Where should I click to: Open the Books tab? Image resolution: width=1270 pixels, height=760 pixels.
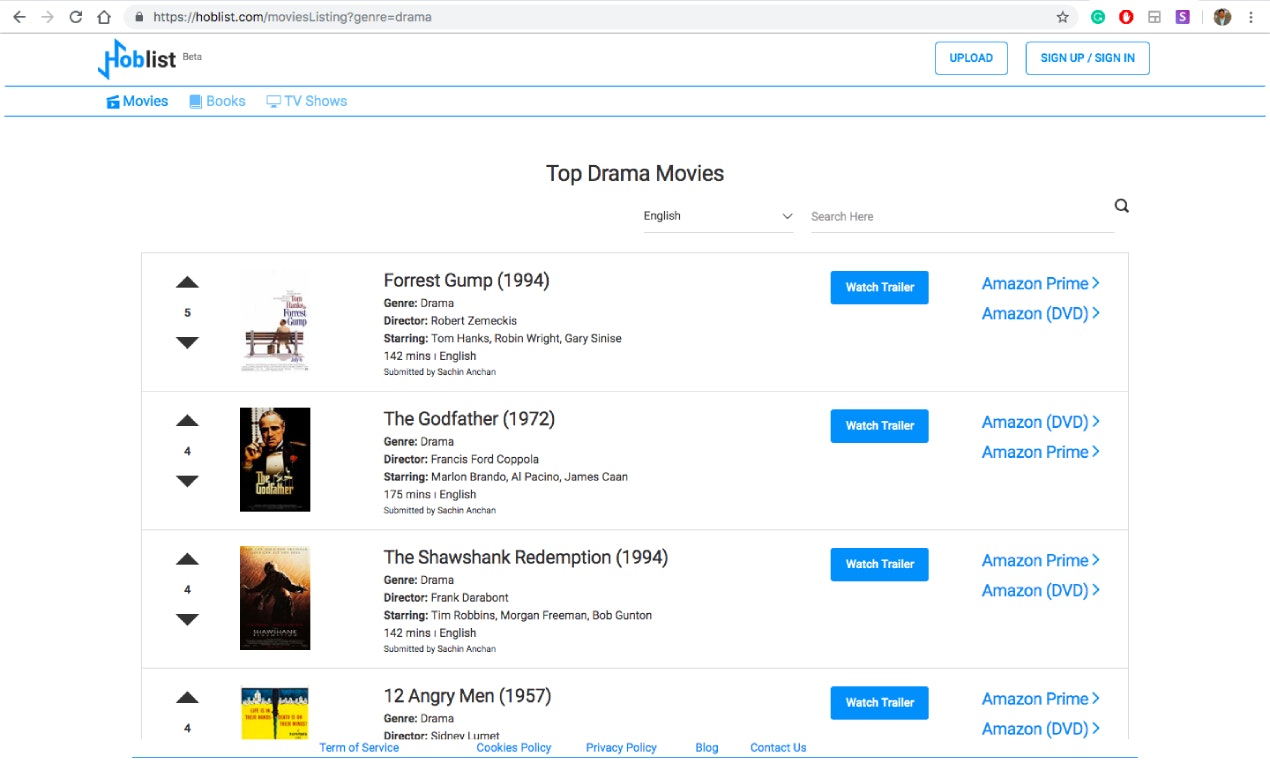[x=217, y=101]
